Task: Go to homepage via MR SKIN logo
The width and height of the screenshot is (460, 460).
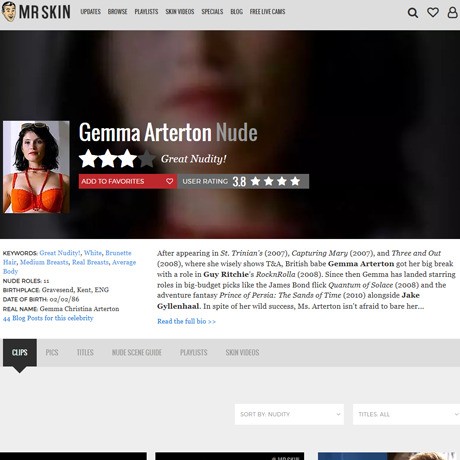Action: click(36, 12)
